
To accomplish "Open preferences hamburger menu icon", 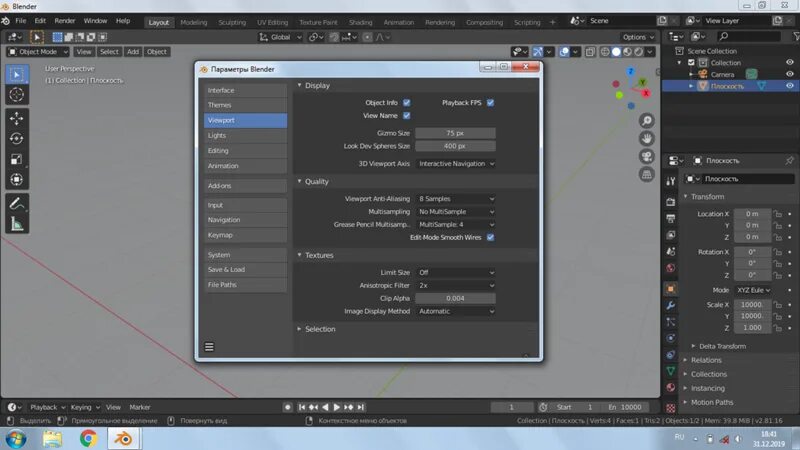I will coord(209,347).
